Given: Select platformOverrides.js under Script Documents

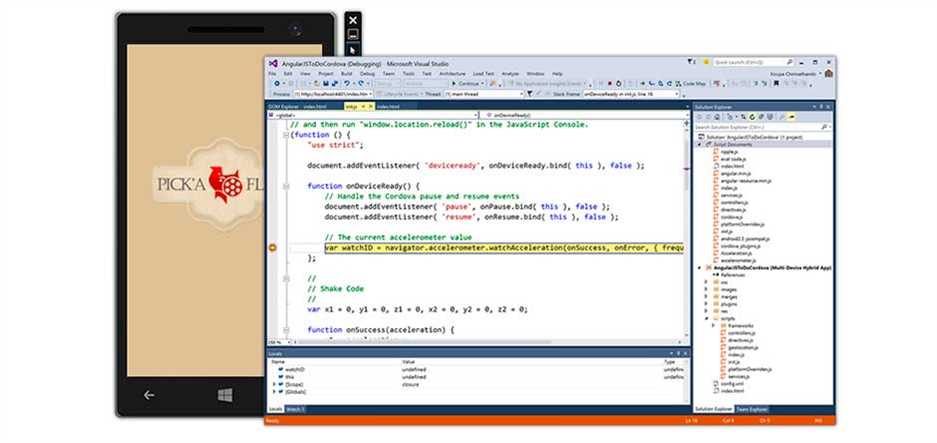Looking at the screenshot, I should click(x=742, y=224).
